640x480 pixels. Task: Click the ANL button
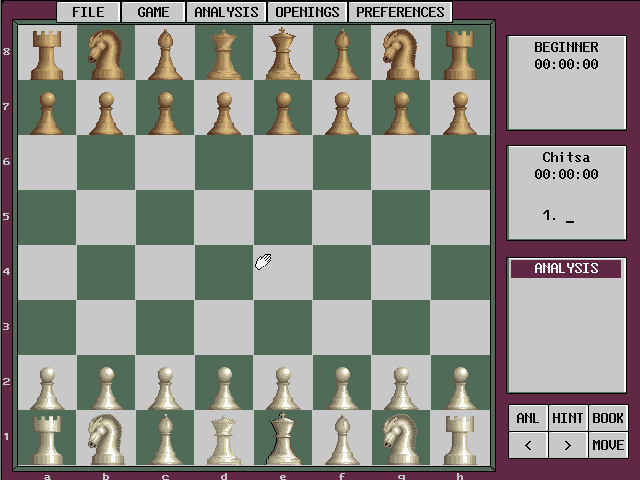pos(528,418)
